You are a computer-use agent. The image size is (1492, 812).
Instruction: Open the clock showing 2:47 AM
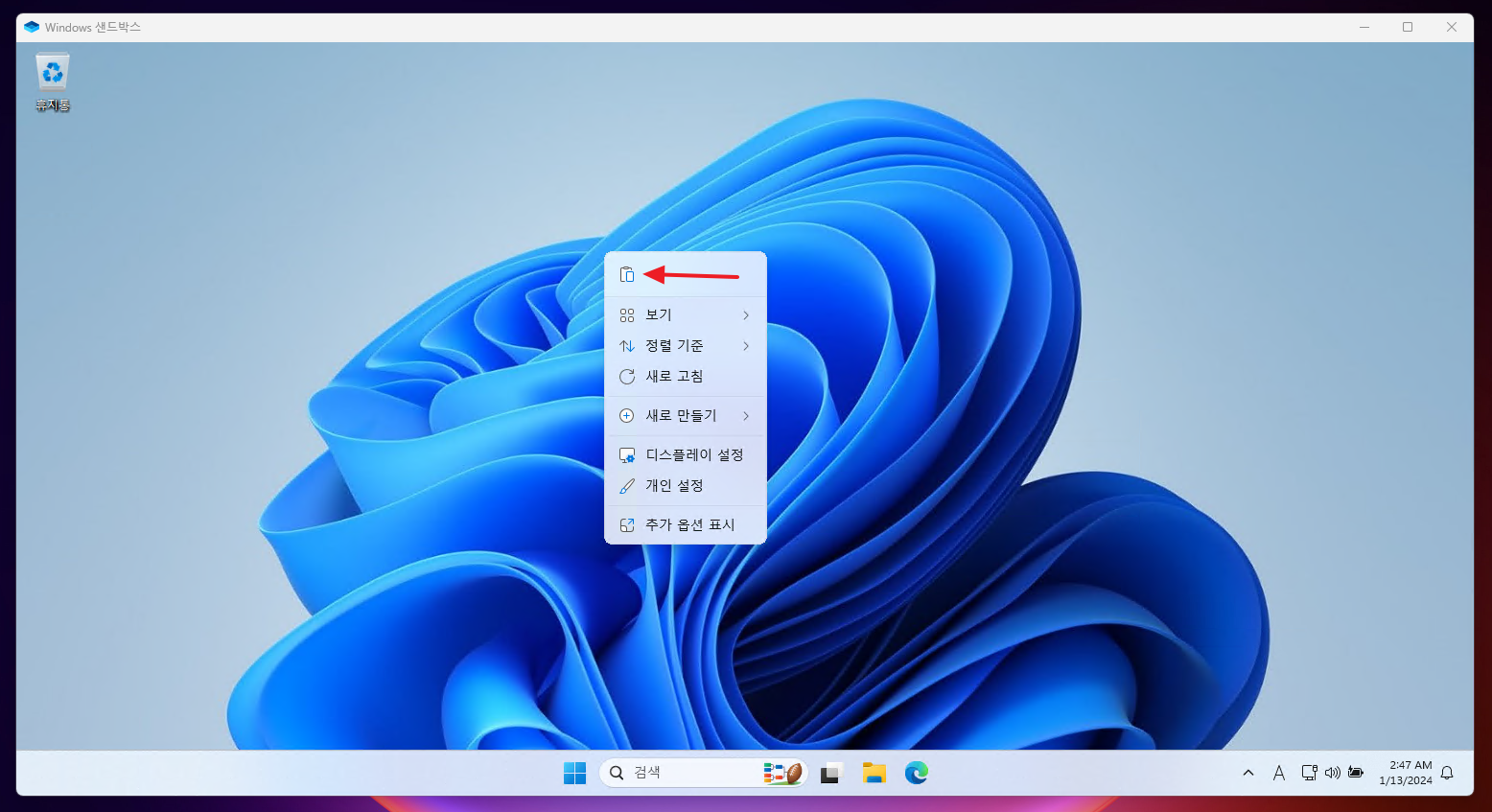(1406, 773)
